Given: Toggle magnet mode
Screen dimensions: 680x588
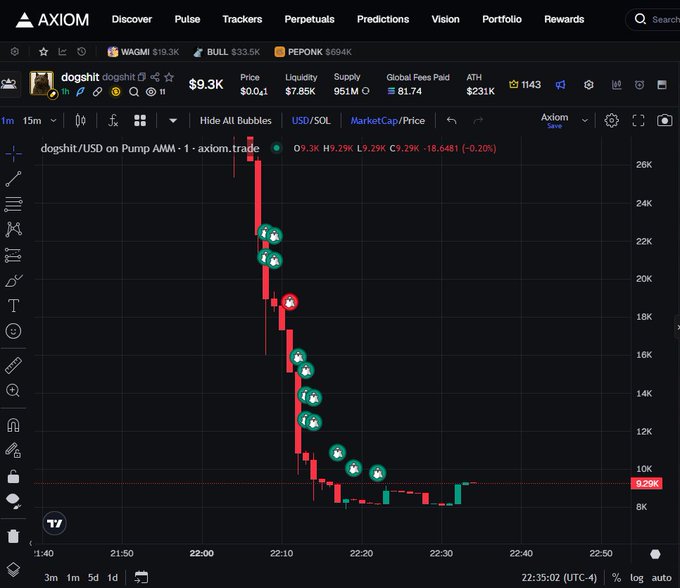Looking at the screenshot, I should tap(13, 425).
